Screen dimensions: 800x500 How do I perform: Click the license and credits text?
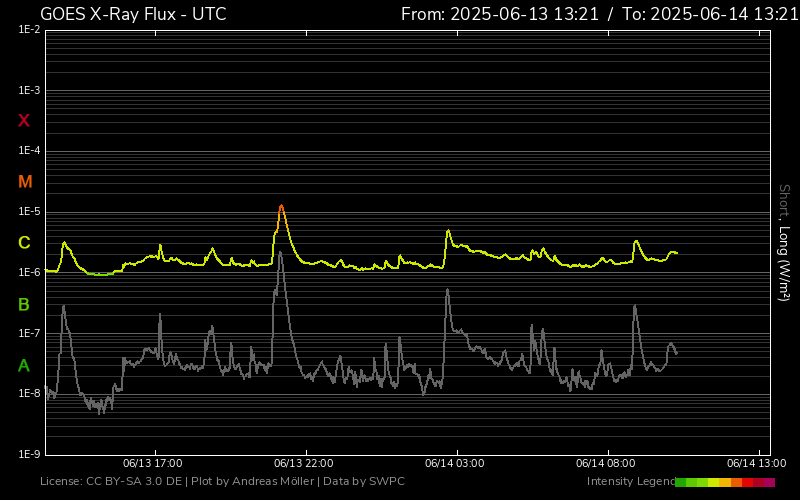click(222, 482)
